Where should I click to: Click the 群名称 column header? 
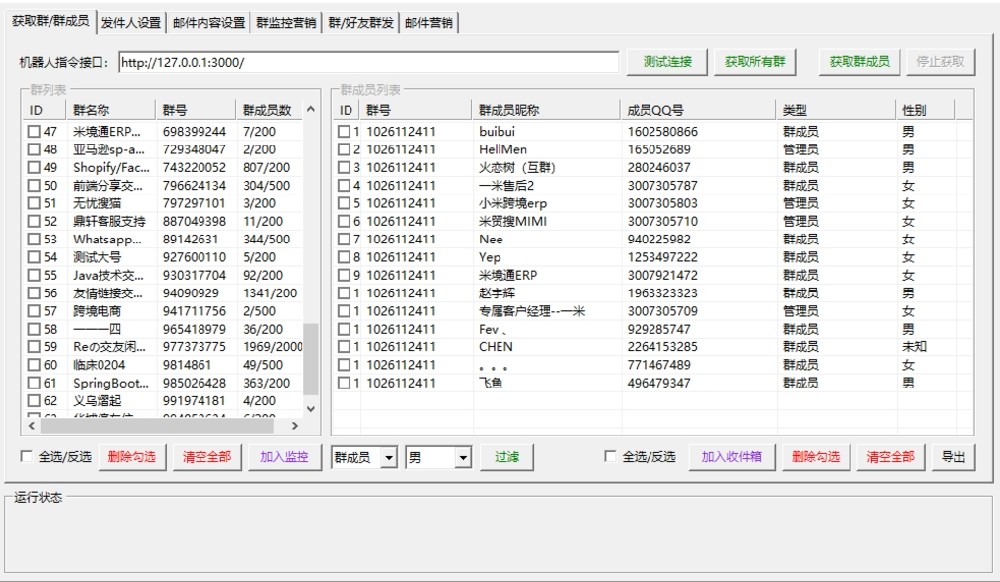click(111, 110)
